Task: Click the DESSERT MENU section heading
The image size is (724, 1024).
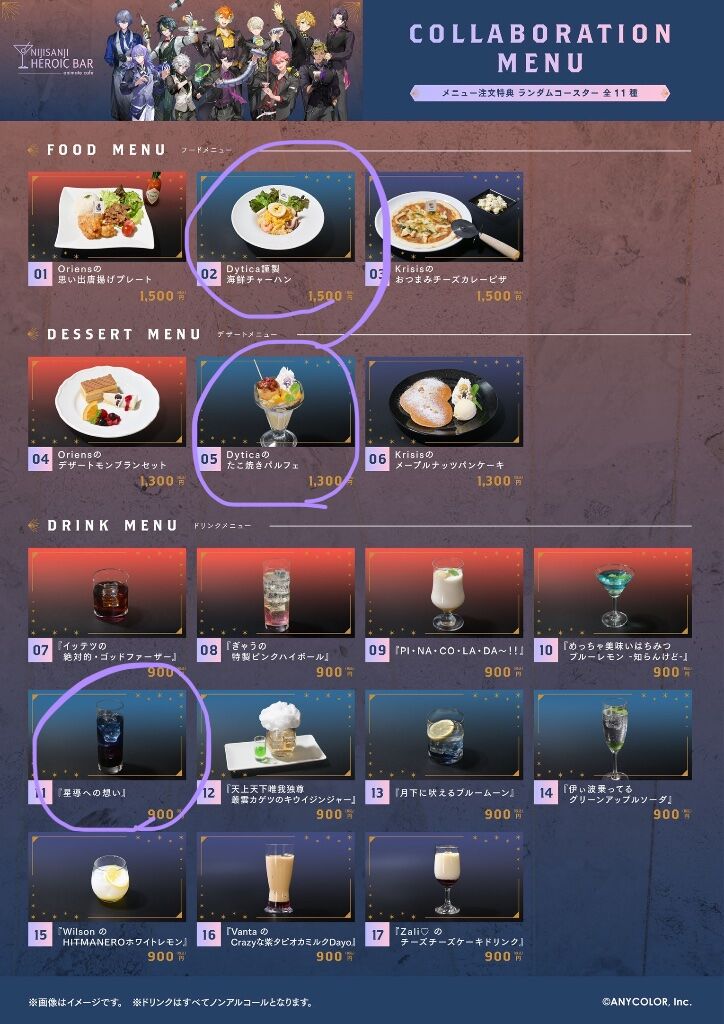Action: (x=123, y=334)
